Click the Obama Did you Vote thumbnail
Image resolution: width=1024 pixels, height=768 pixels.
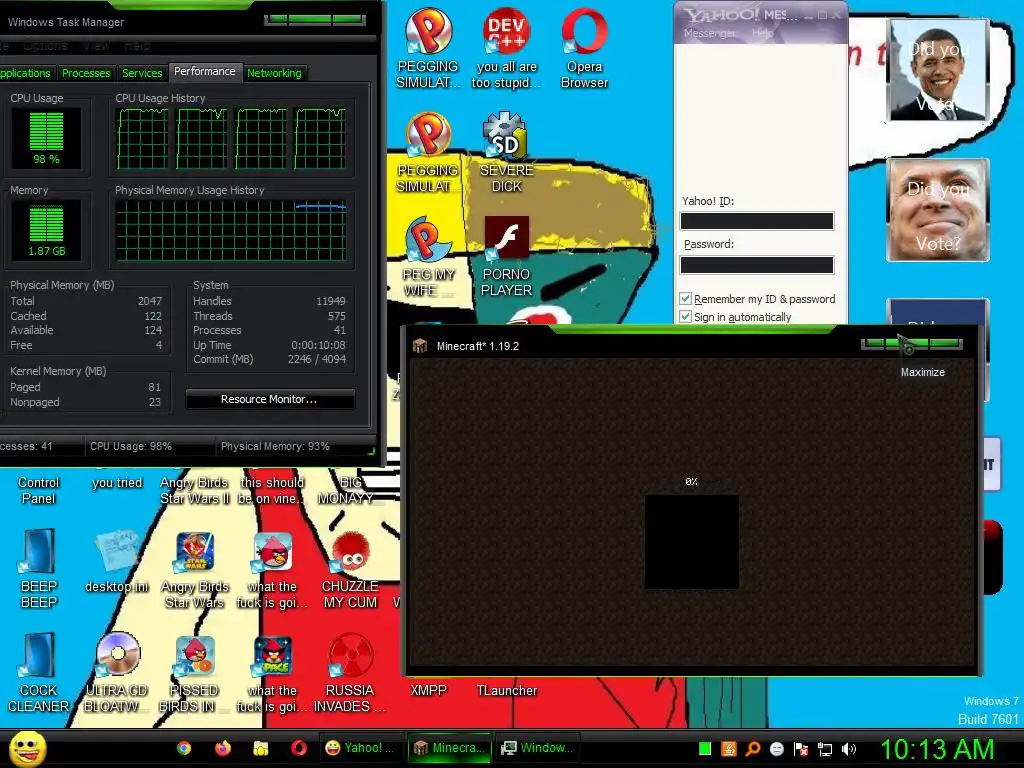tap(938, 70)
